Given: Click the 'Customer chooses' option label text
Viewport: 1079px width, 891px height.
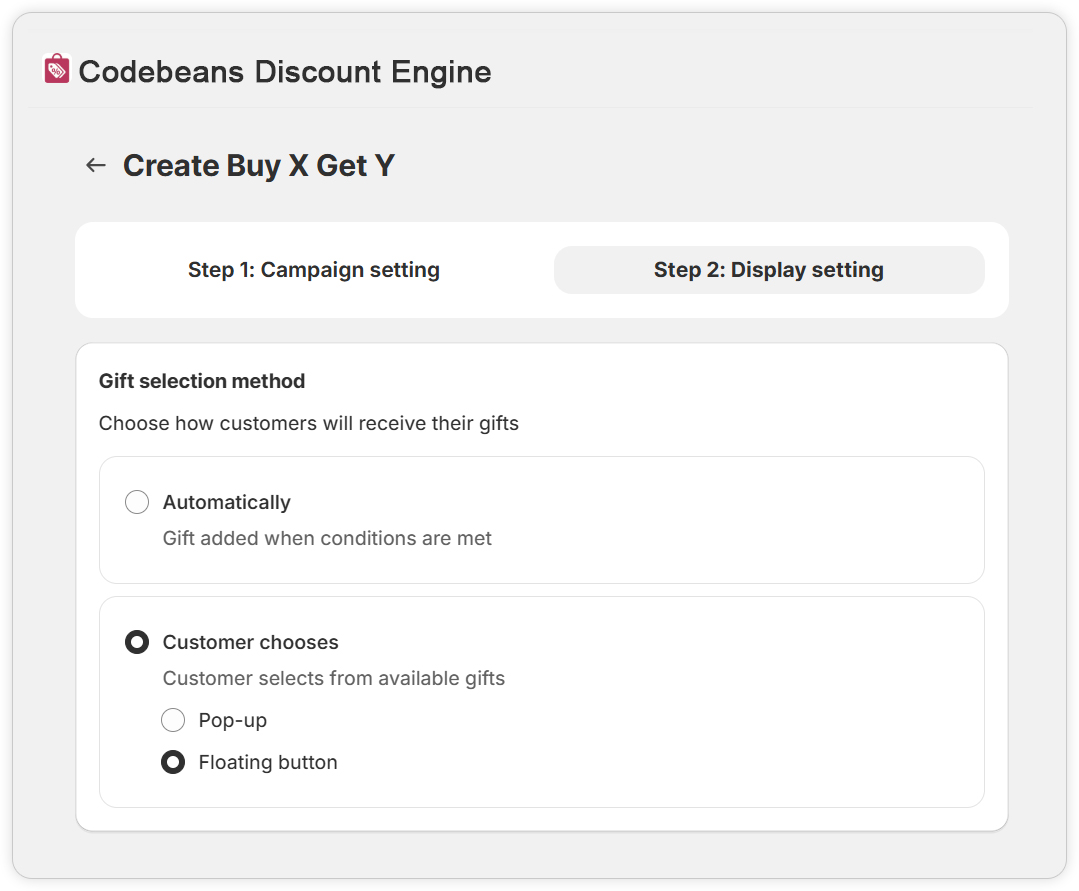Looking at the screenshot, I should tap(251, 642).
